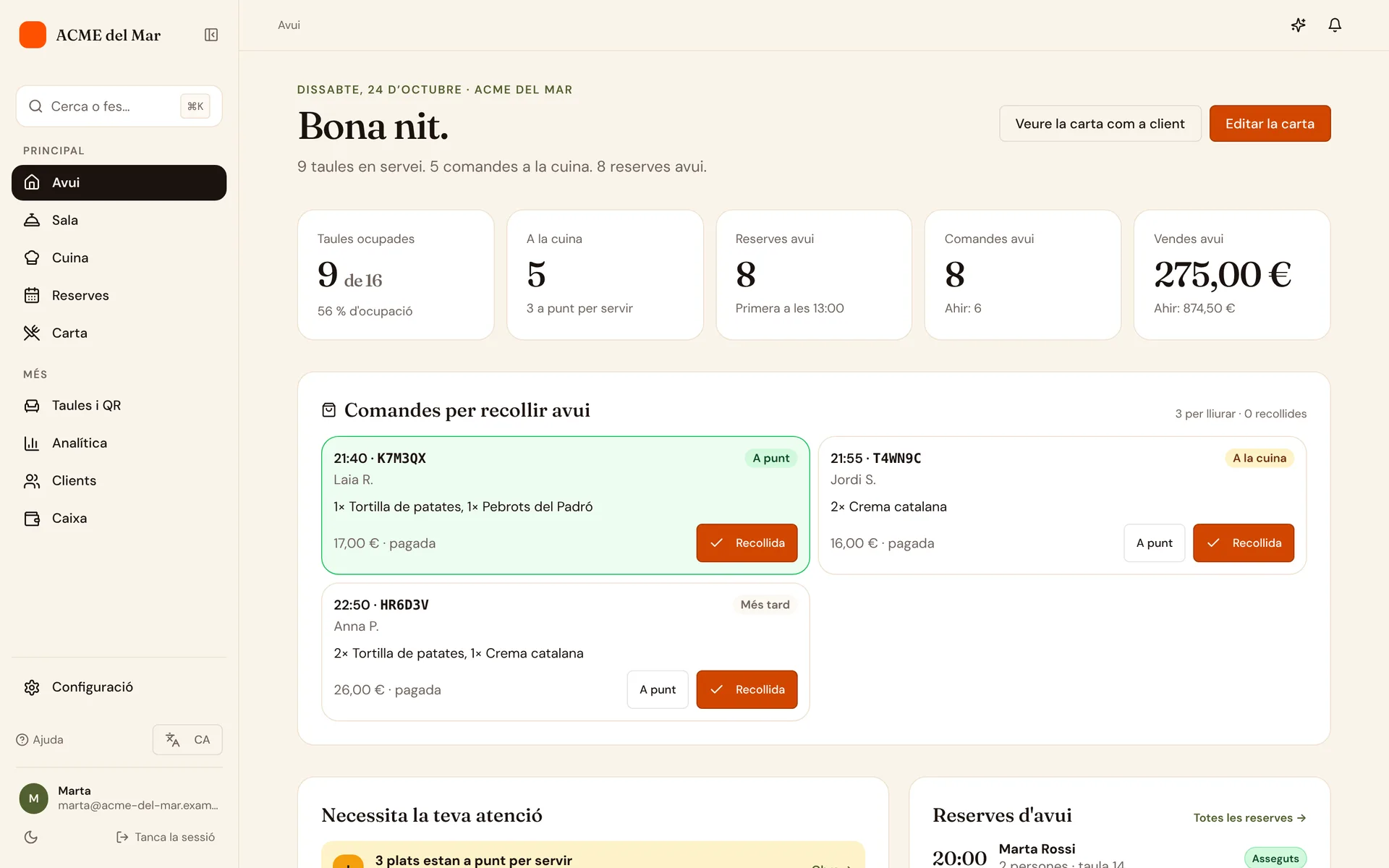Image resolution: width=1389 pixels, height=868 pixels.
Task: Open the Taules ocupades card
Action: coord(396,275)
